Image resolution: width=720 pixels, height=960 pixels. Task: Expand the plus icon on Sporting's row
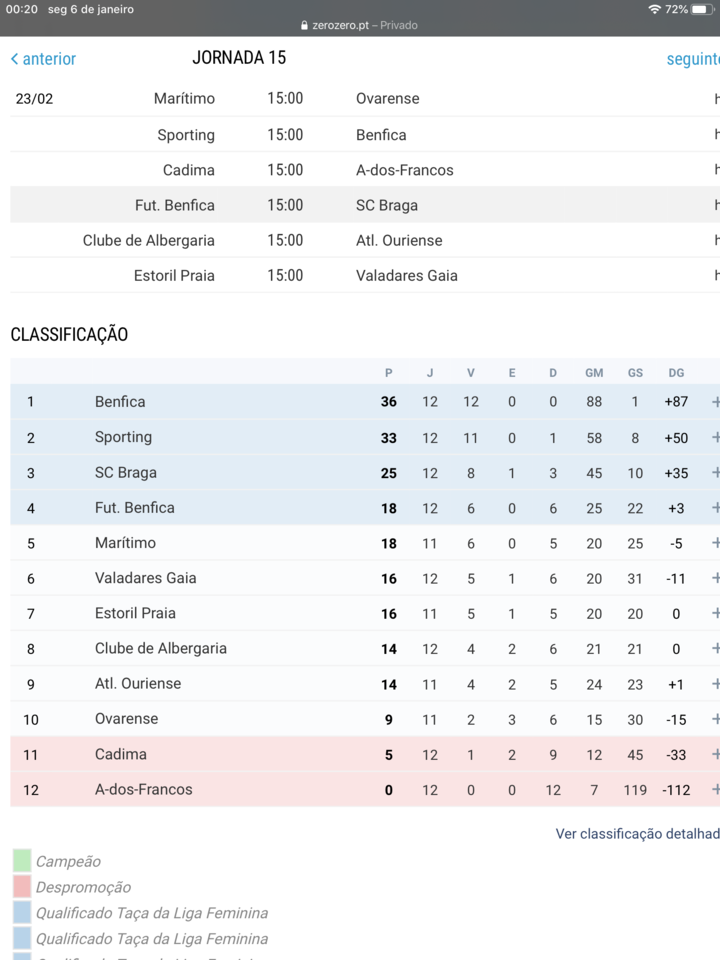tap(715, 437)
